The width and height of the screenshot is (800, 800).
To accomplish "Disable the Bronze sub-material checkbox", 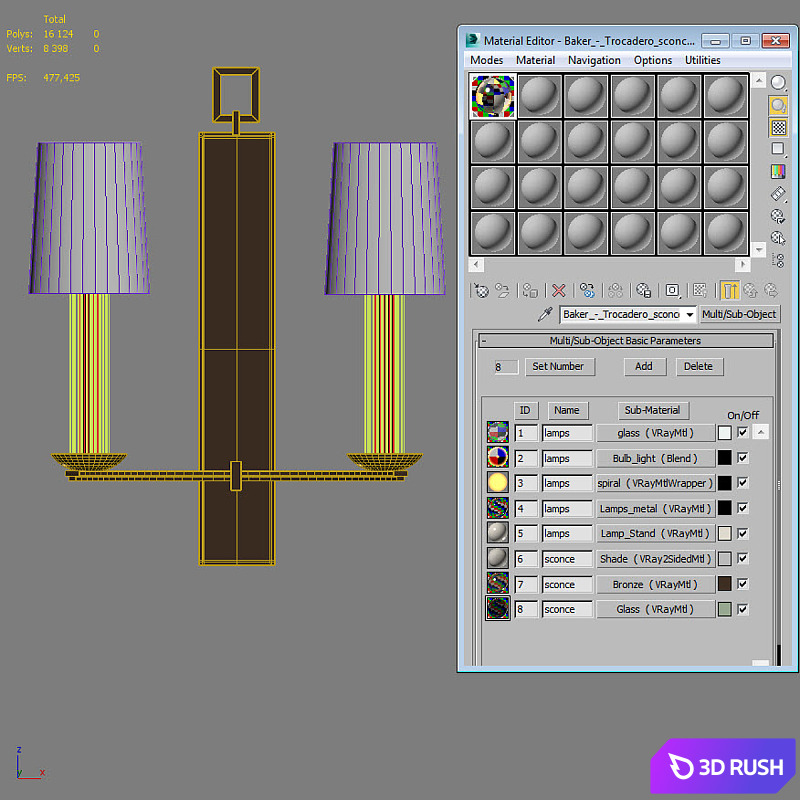I will pyautogui.click(x=743, y=584).
